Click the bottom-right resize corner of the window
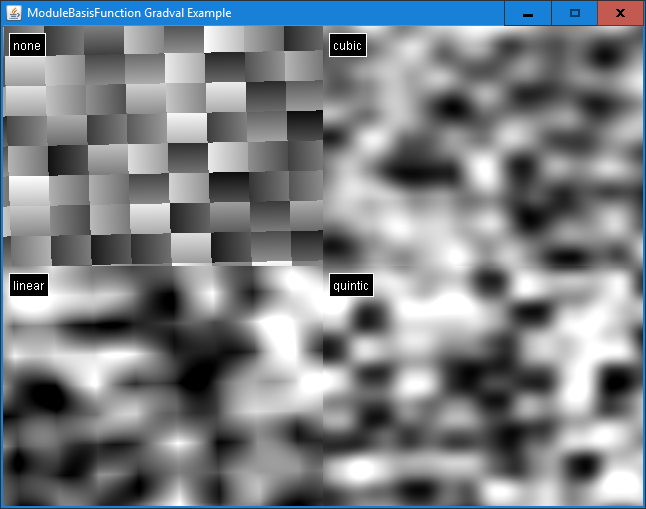Viewport: 646px width, 509px height. coord(643,506)
